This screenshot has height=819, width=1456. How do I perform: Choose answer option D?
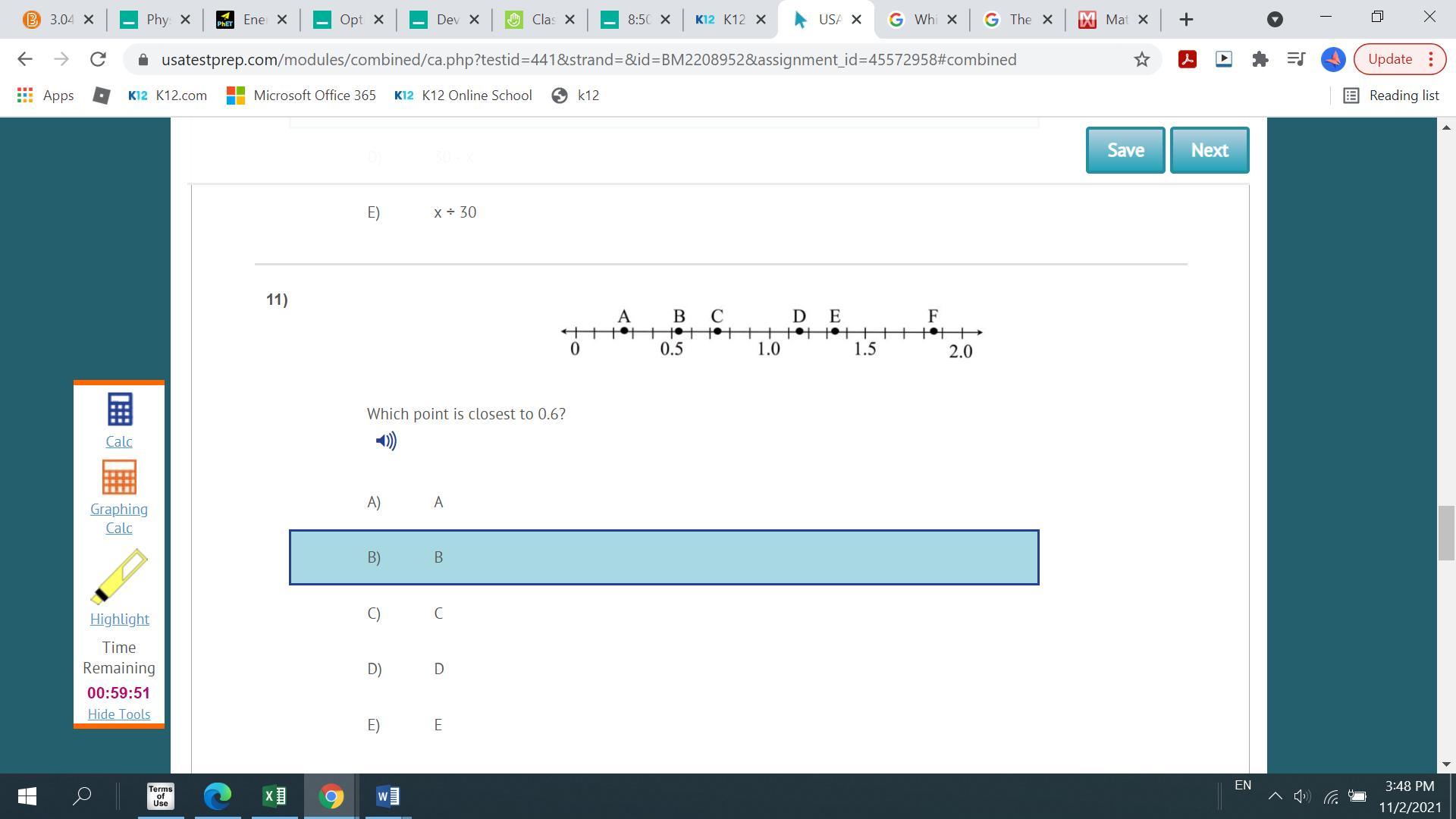point(438,669)
